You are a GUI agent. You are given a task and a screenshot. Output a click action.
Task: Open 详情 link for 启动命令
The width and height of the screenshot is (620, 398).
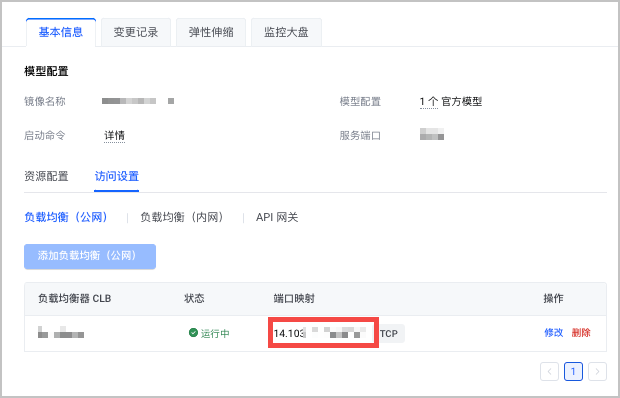(x=114, y=135)
